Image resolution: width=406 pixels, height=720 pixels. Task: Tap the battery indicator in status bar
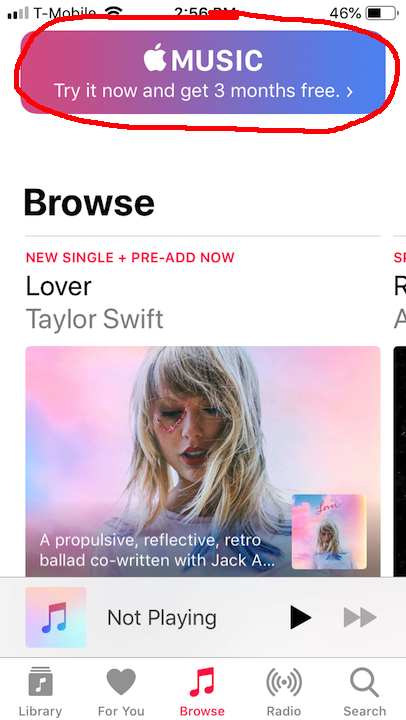381,13
